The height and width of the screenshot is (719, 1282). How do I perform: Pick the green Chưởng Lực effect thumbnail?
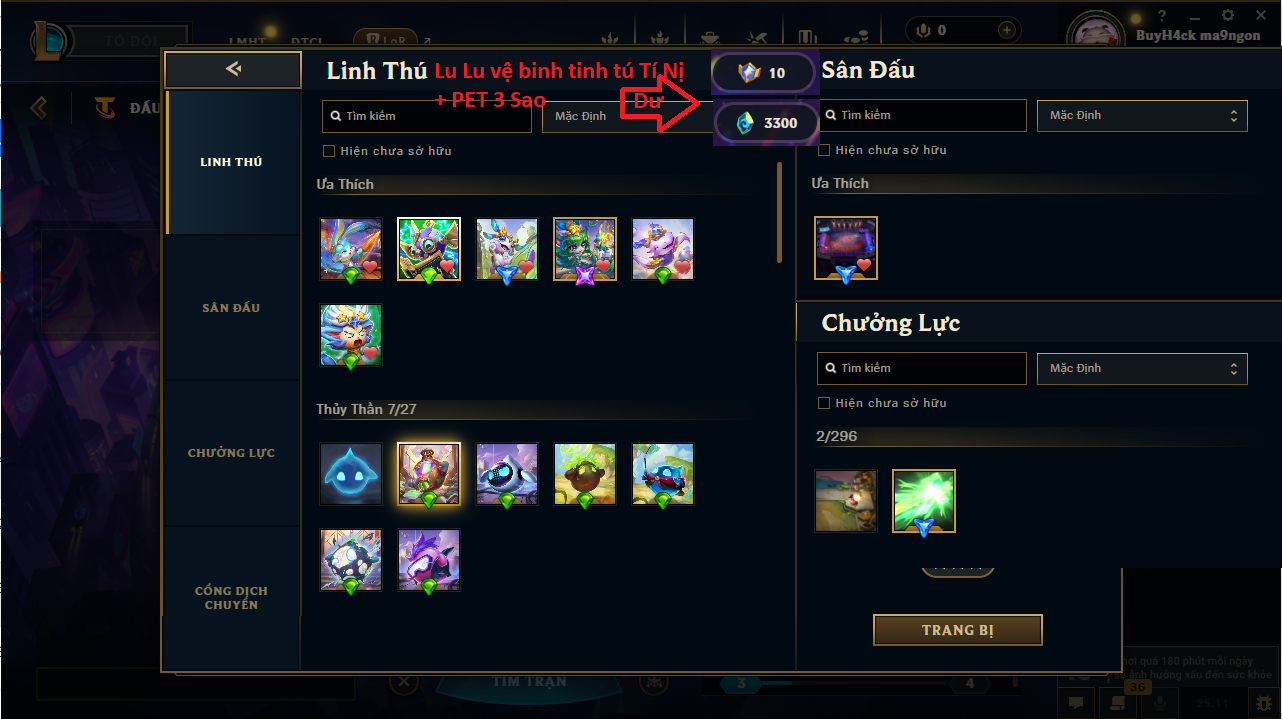[x=924, y=501]
